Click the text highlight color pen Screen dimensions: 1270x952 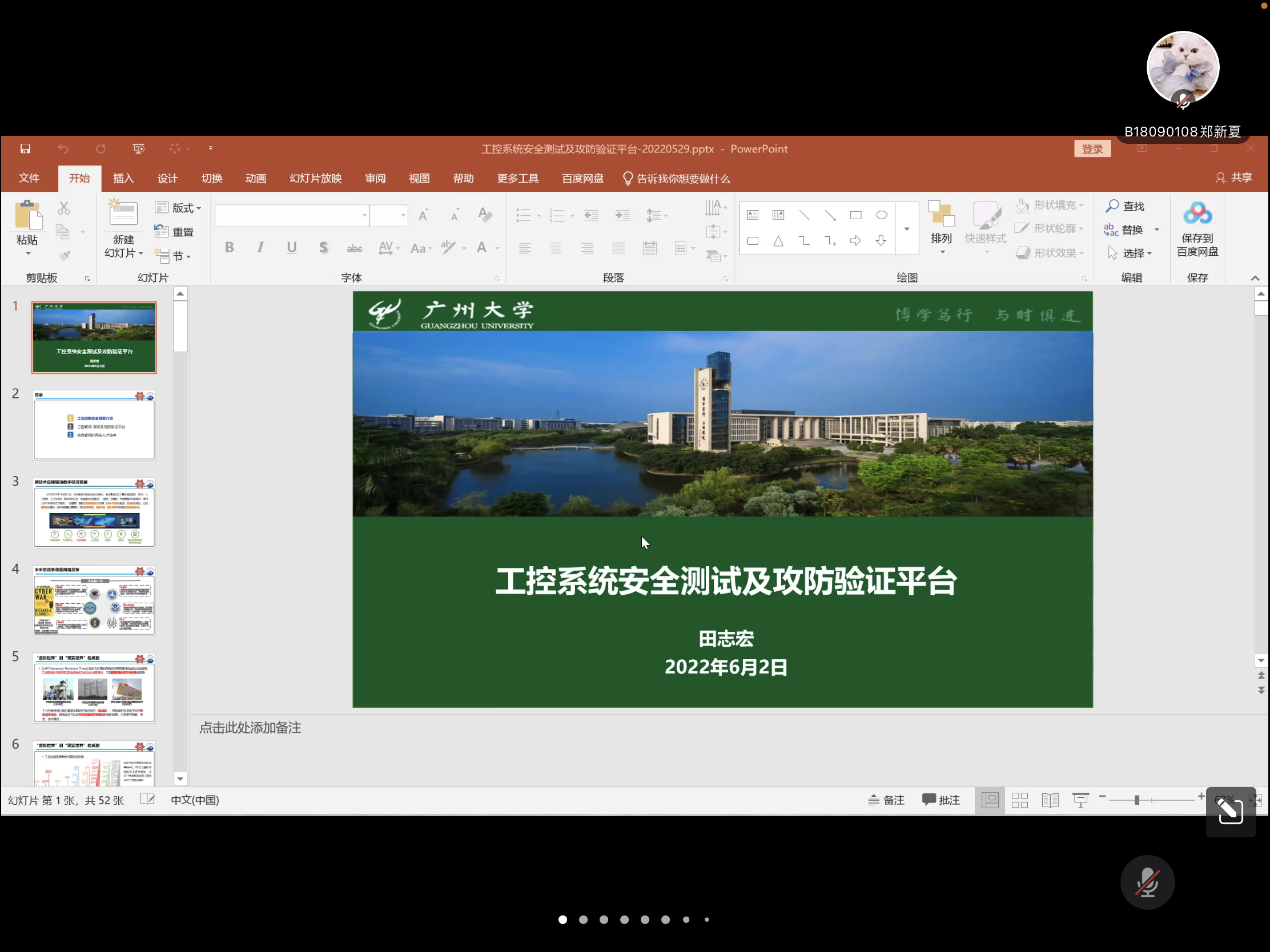[448, 247]
